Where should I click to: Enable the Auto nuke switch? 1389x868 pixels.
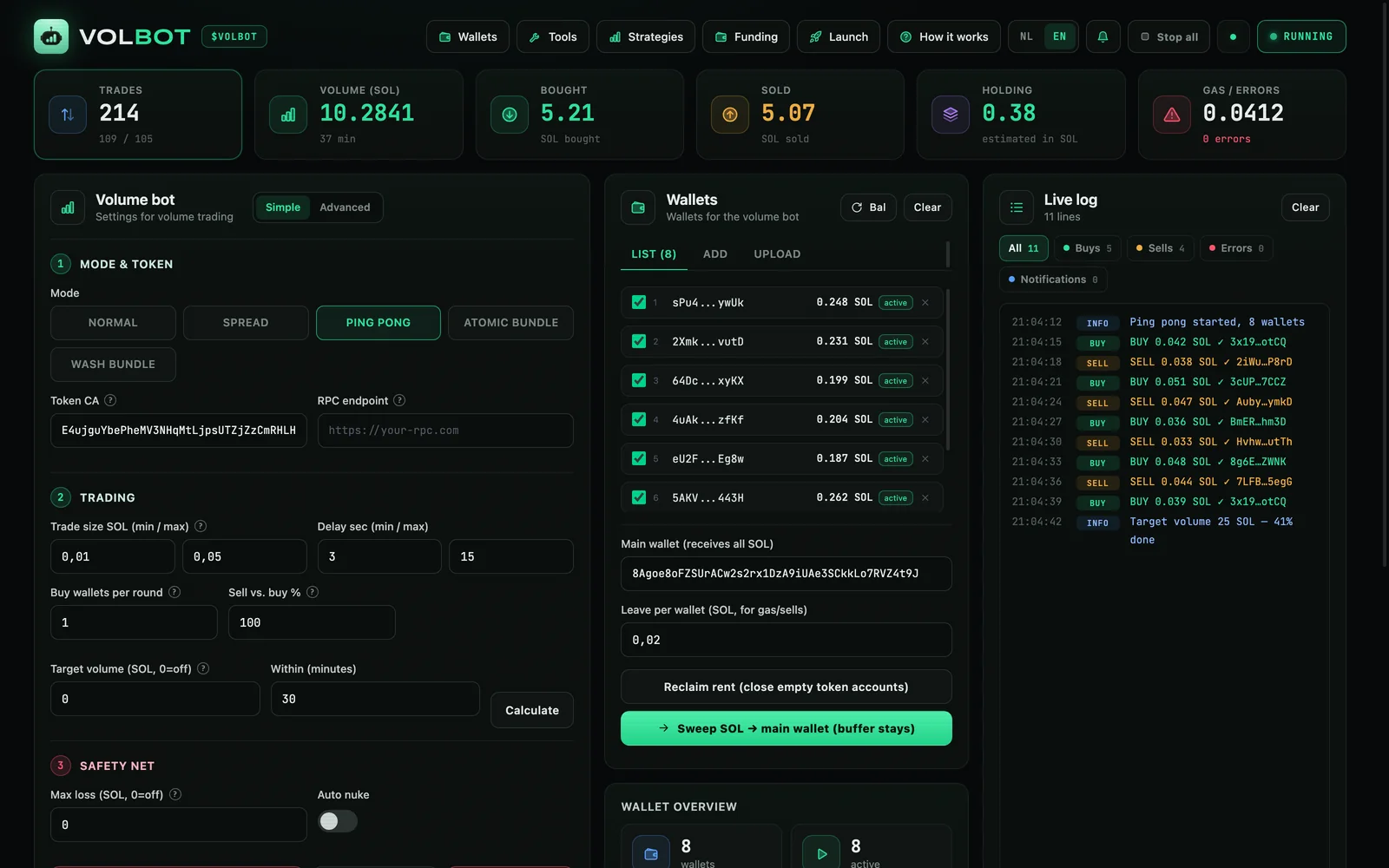pyautogui.click(x=337, y=821)
